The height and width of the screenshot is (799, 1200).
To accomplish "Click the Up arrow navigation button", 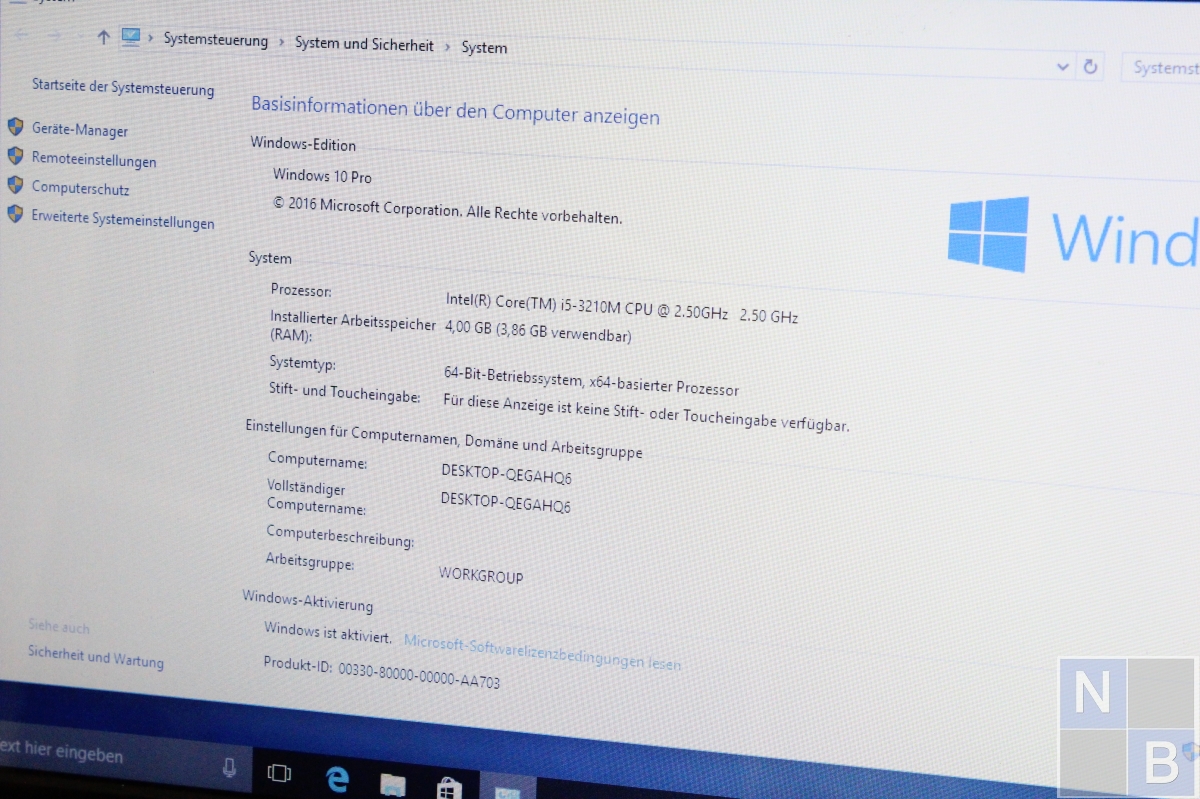I will 103,37.
